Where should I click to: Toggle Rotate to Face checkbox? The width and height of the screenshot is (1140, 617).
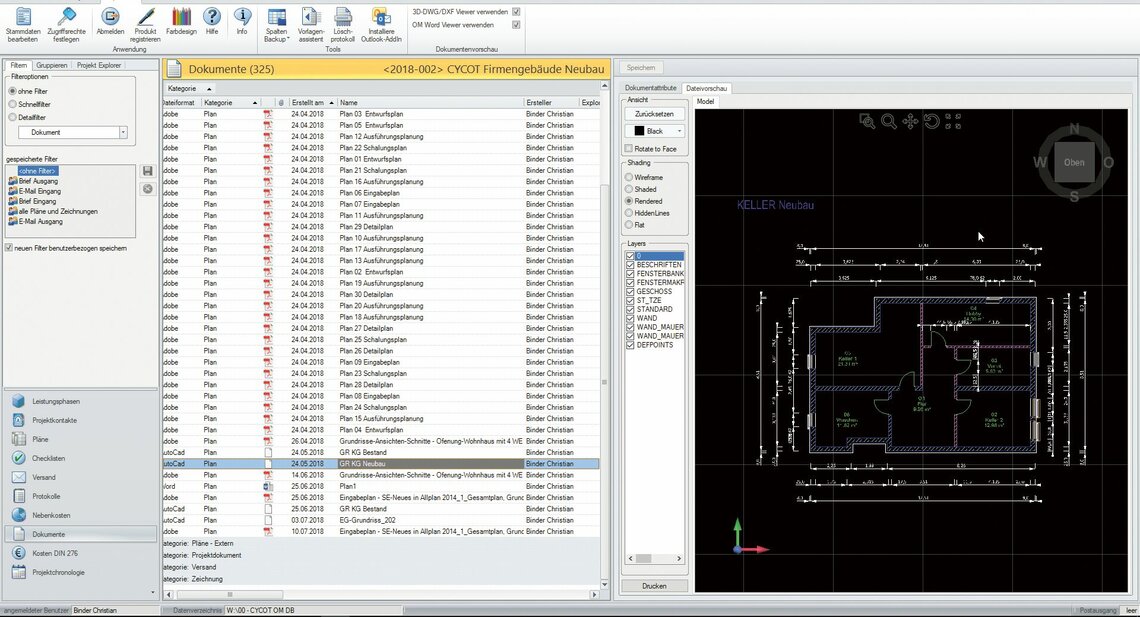629,149
